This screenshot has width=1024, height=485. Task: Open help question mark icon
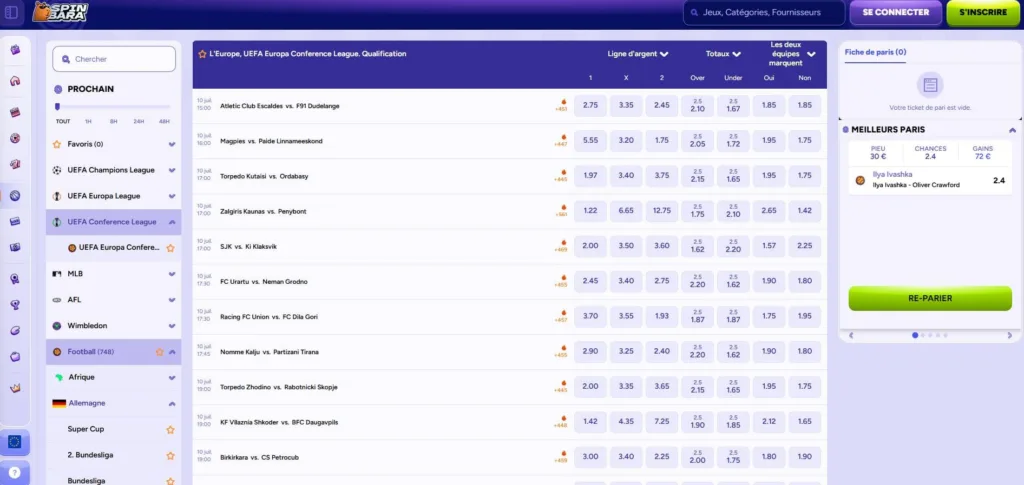(14, 473)
